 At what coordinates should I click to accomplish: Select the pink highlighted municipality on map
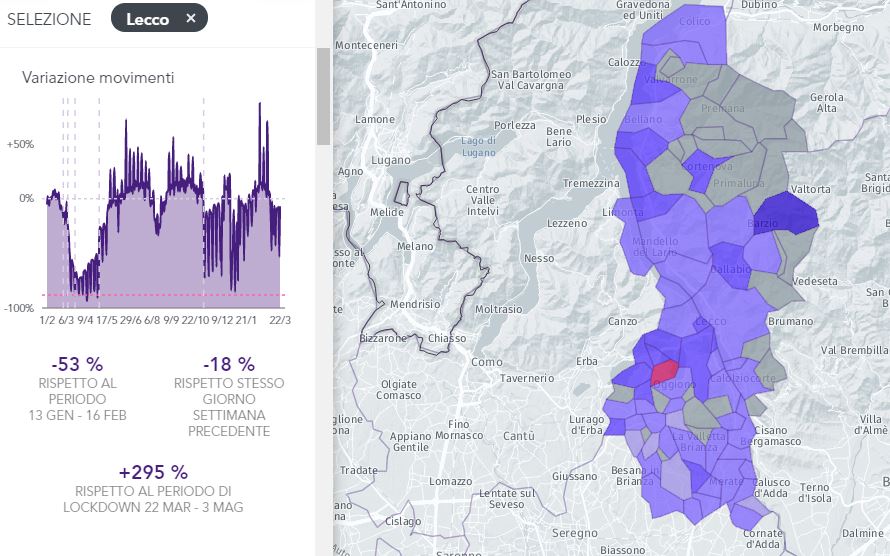pos(665,372)
